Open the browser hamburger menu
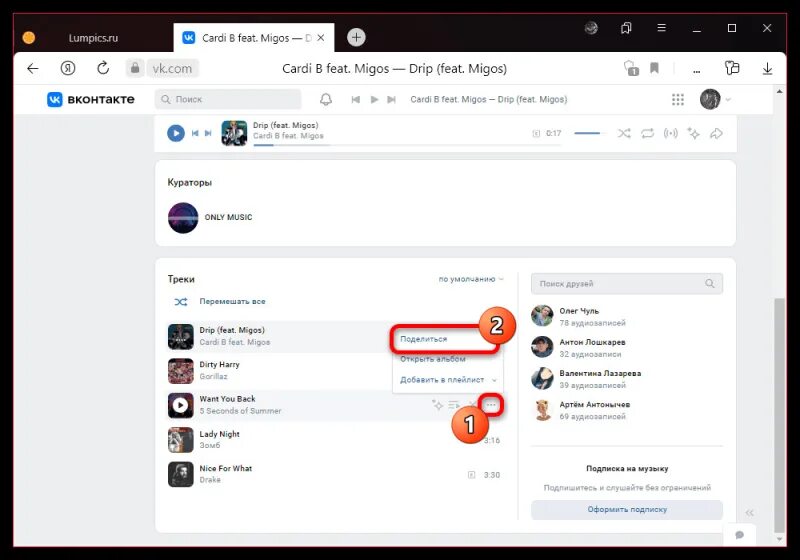 (x=661, y=28)
